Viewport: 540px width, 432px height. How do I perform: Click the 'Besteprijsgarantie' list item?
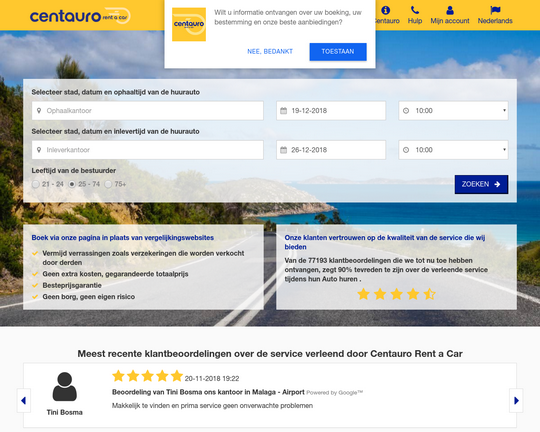(72, 285)
